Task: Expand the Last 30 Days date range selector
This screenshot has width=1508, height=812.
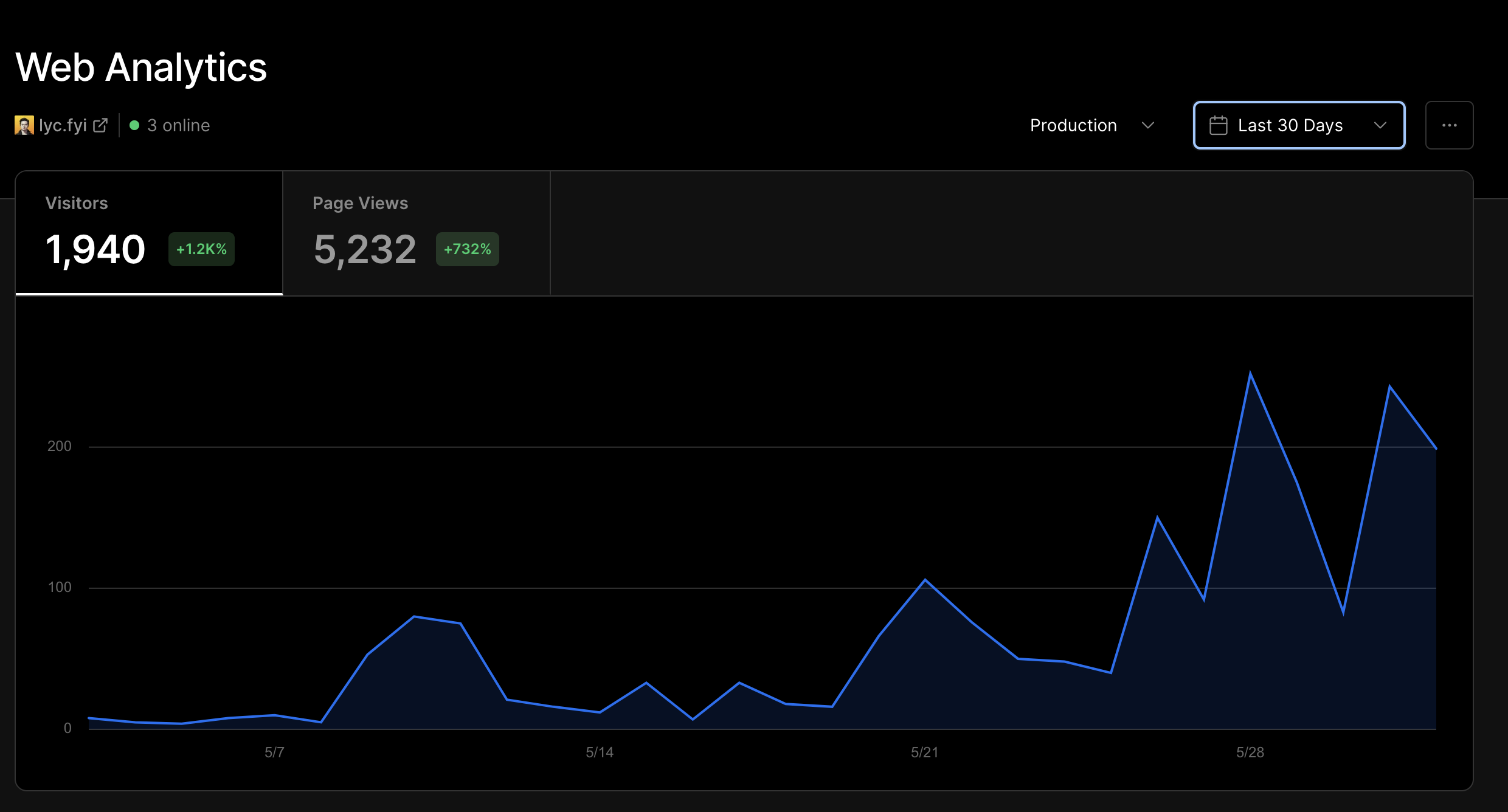Action: coord(1298,125)
